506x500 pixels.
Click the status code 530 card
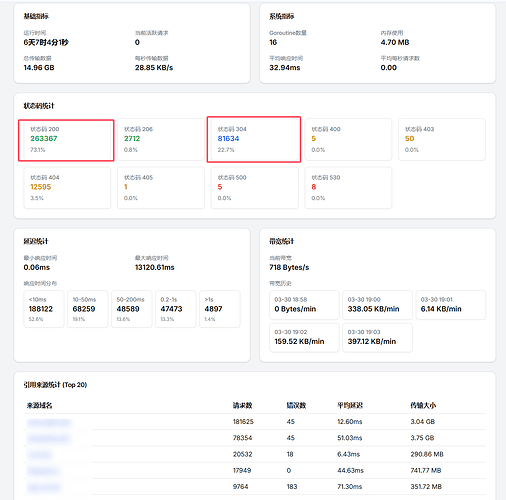click(348, 188)
